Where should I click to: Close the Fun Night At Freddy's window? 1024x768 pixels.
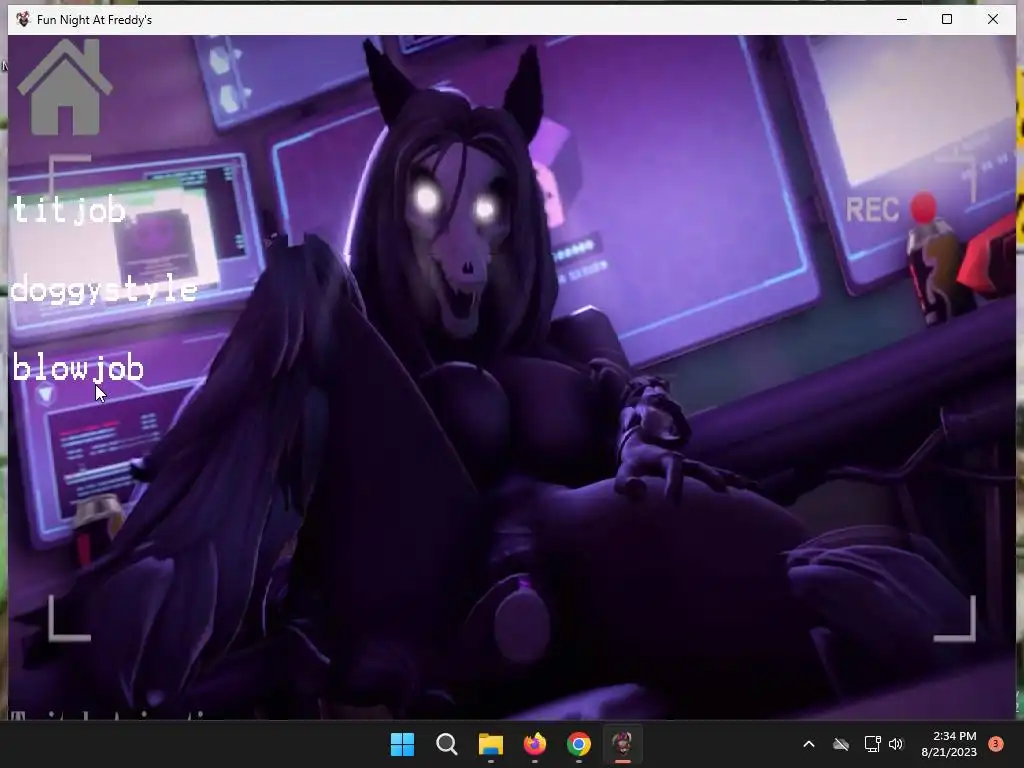(993, 19)
